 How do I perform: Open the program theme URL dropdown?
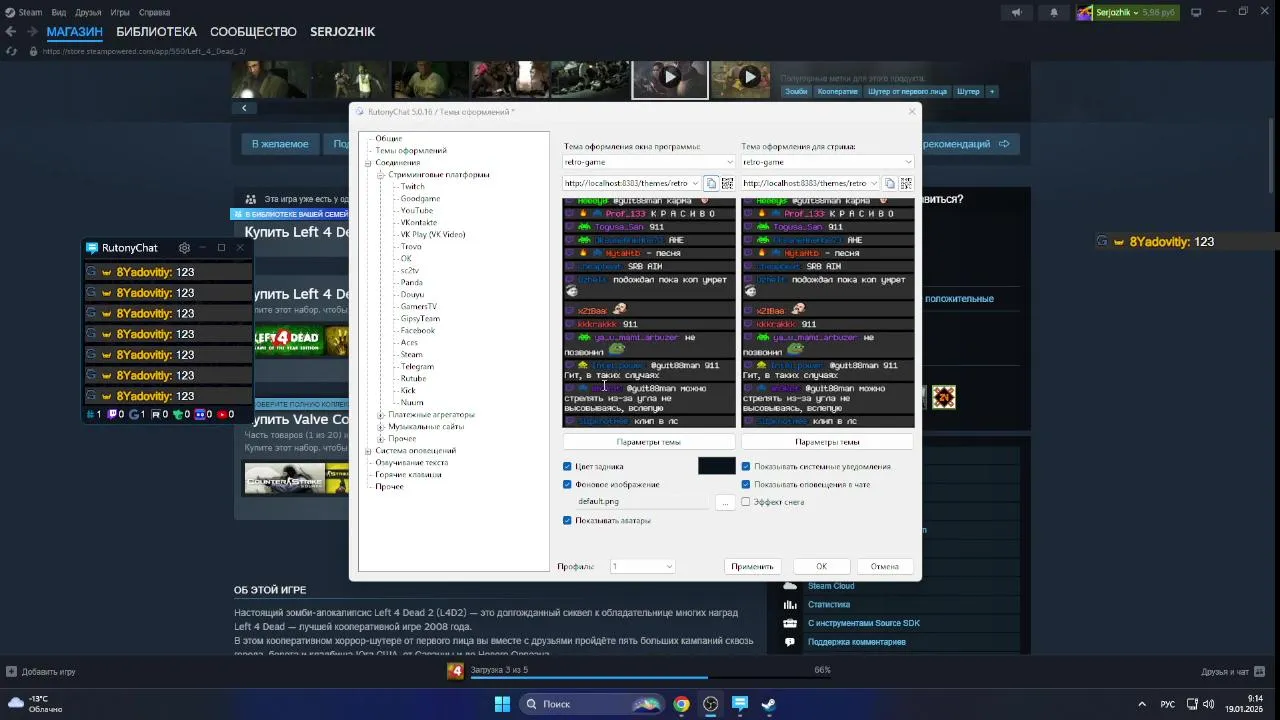point(696,183)
